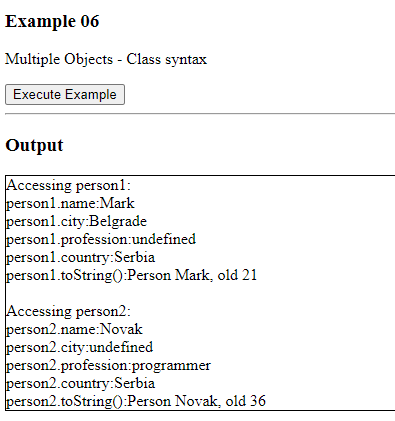Click the person1.profession:undefined line
This screenshot has height=421, width=395.
coord(101,239)
